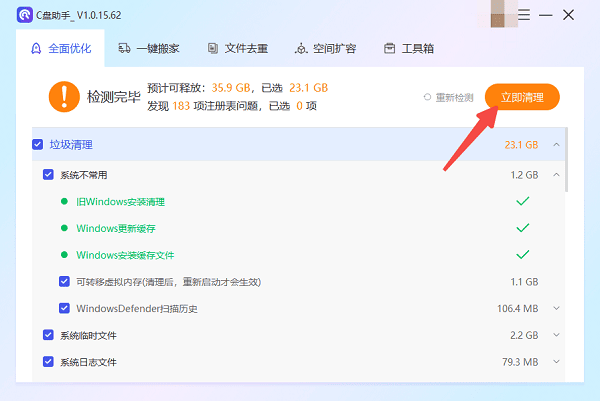
Task: Uncheck the 可转移虚拟内存 checkbox
Action: [x=64, y=282]
